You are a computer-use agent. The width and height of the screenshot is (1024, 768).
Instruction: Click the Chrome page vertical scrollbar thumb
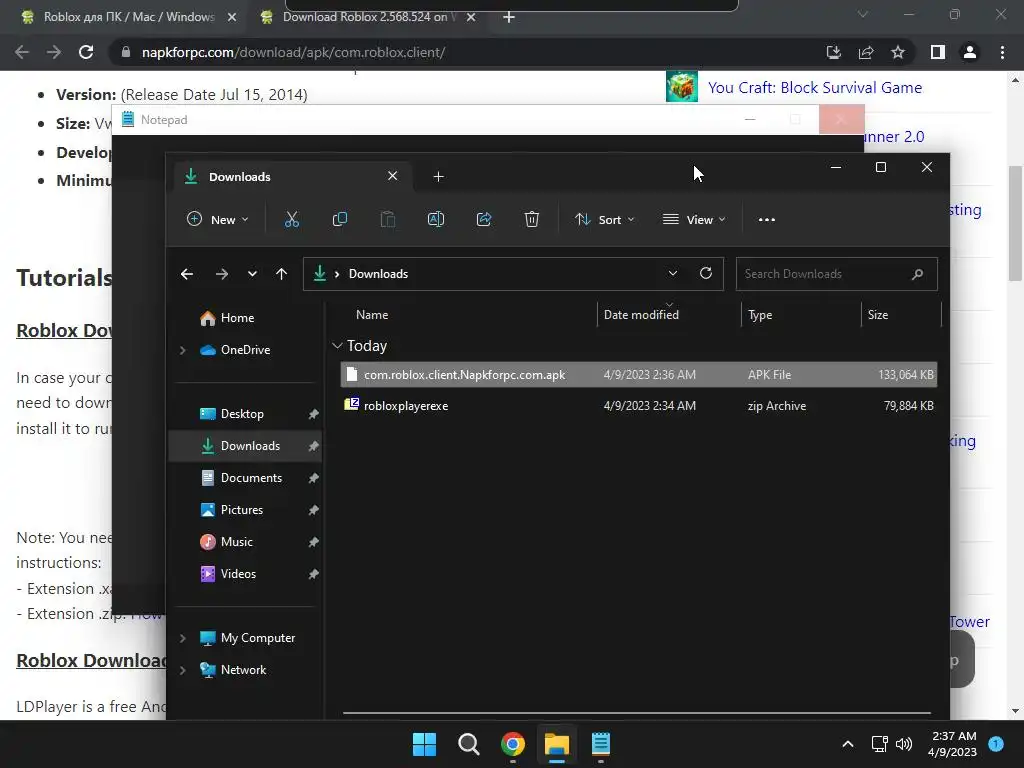click(x=1015, y=223)
